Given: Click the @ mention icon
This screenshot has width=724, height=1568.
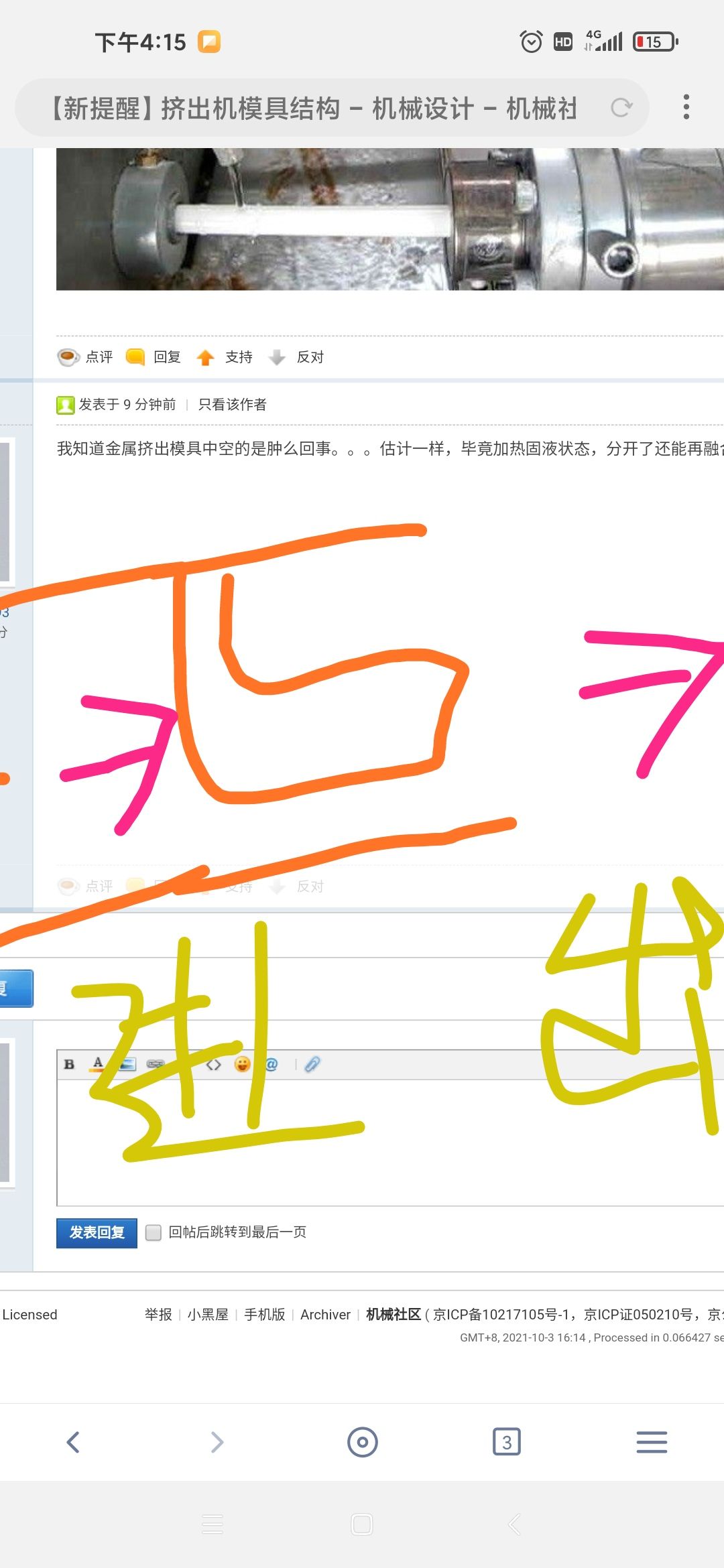Looking at the screenshot, I should coord(271,1064).
